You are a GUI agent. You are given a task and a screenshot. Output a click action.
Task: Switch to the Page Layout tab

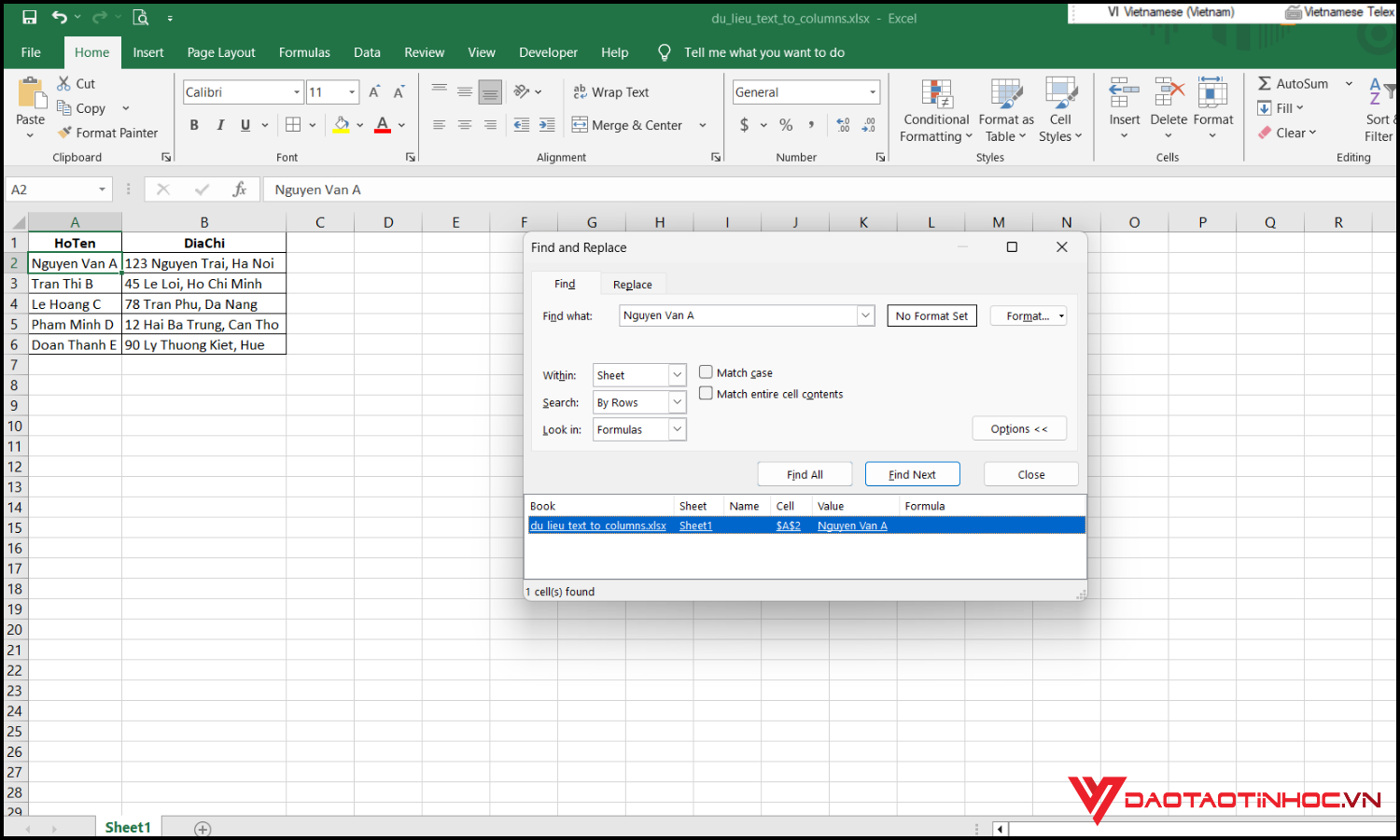[x=221, y=52]
